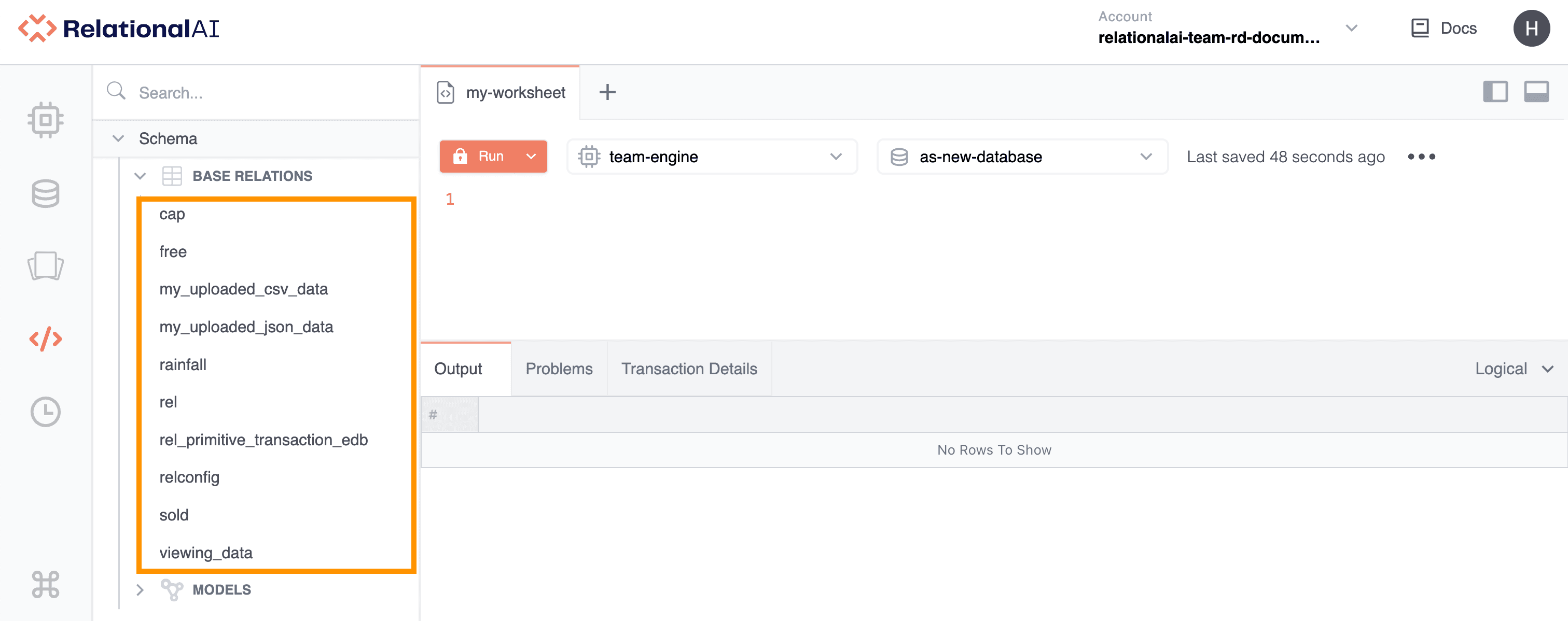Add a new worksheet tab with plus icon

(x=607, y=92)
